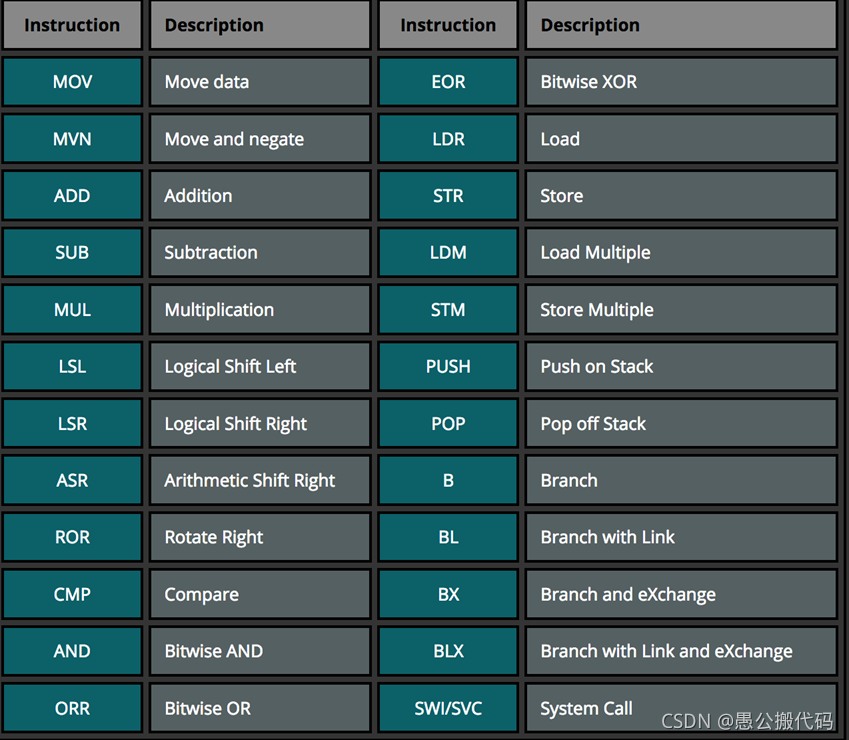Select the ADD instruction cell

(72, 196)
